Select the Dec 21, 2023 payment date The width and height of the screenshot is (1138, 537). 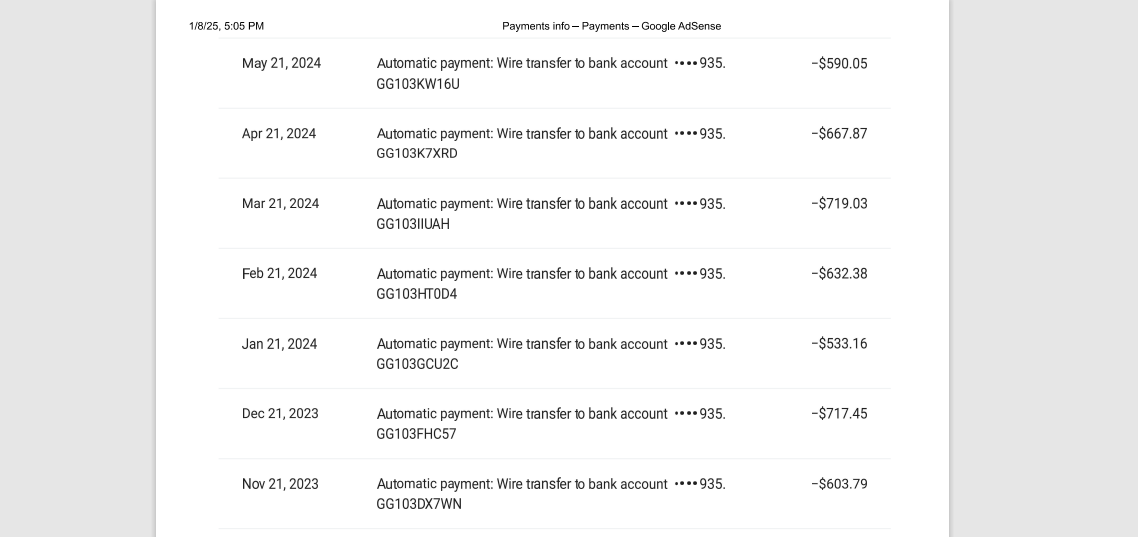(x=280, y=414)
